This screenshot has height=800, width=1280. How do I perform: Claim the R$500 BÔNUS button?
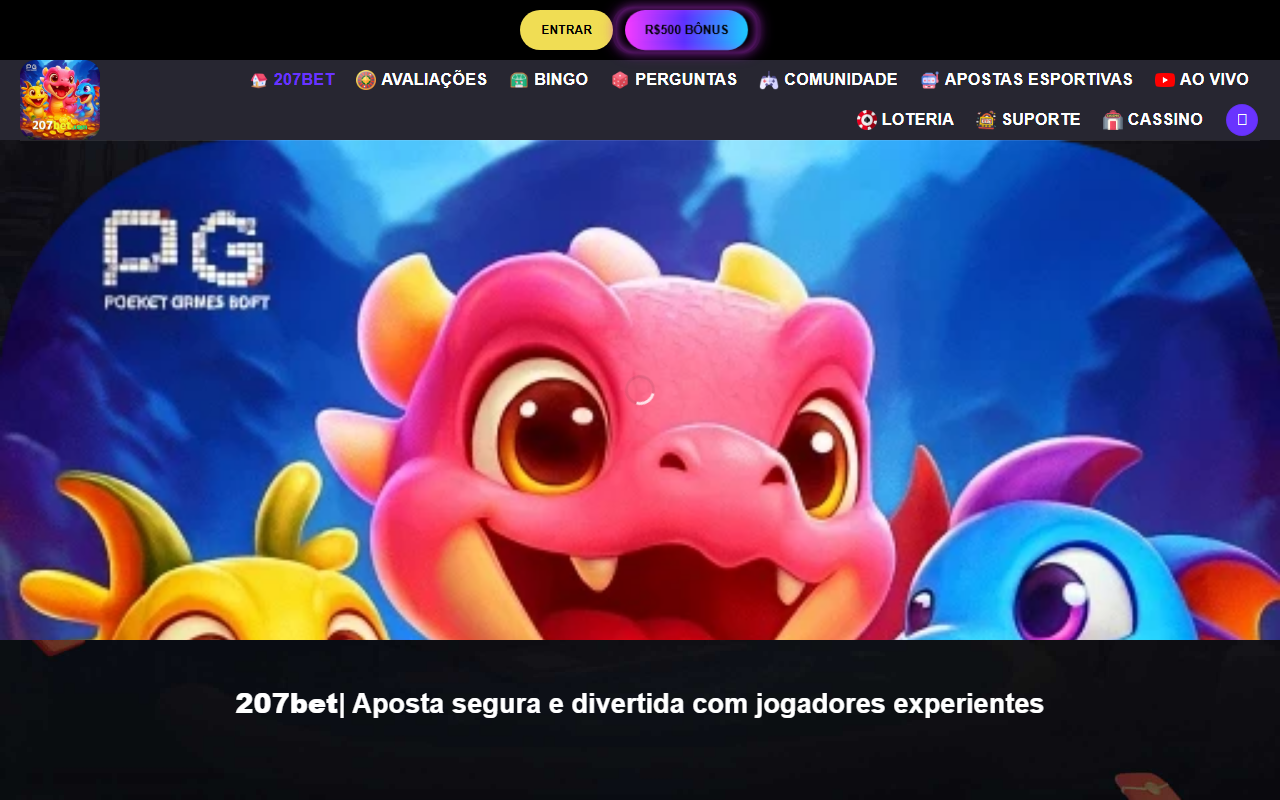click(x=686, y=30)
